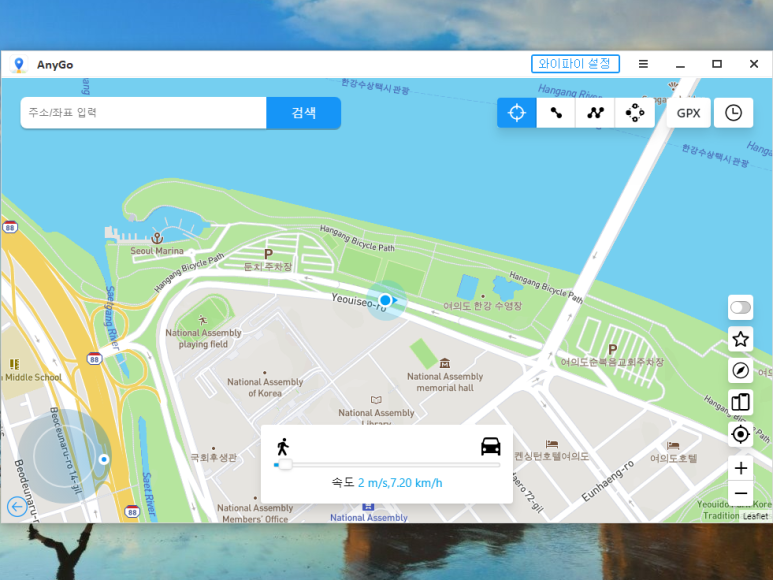Viewport: 773px width, 580px height.
Task: Click the 여의도호텔 hotel bed icon
Action: point(673,445)
